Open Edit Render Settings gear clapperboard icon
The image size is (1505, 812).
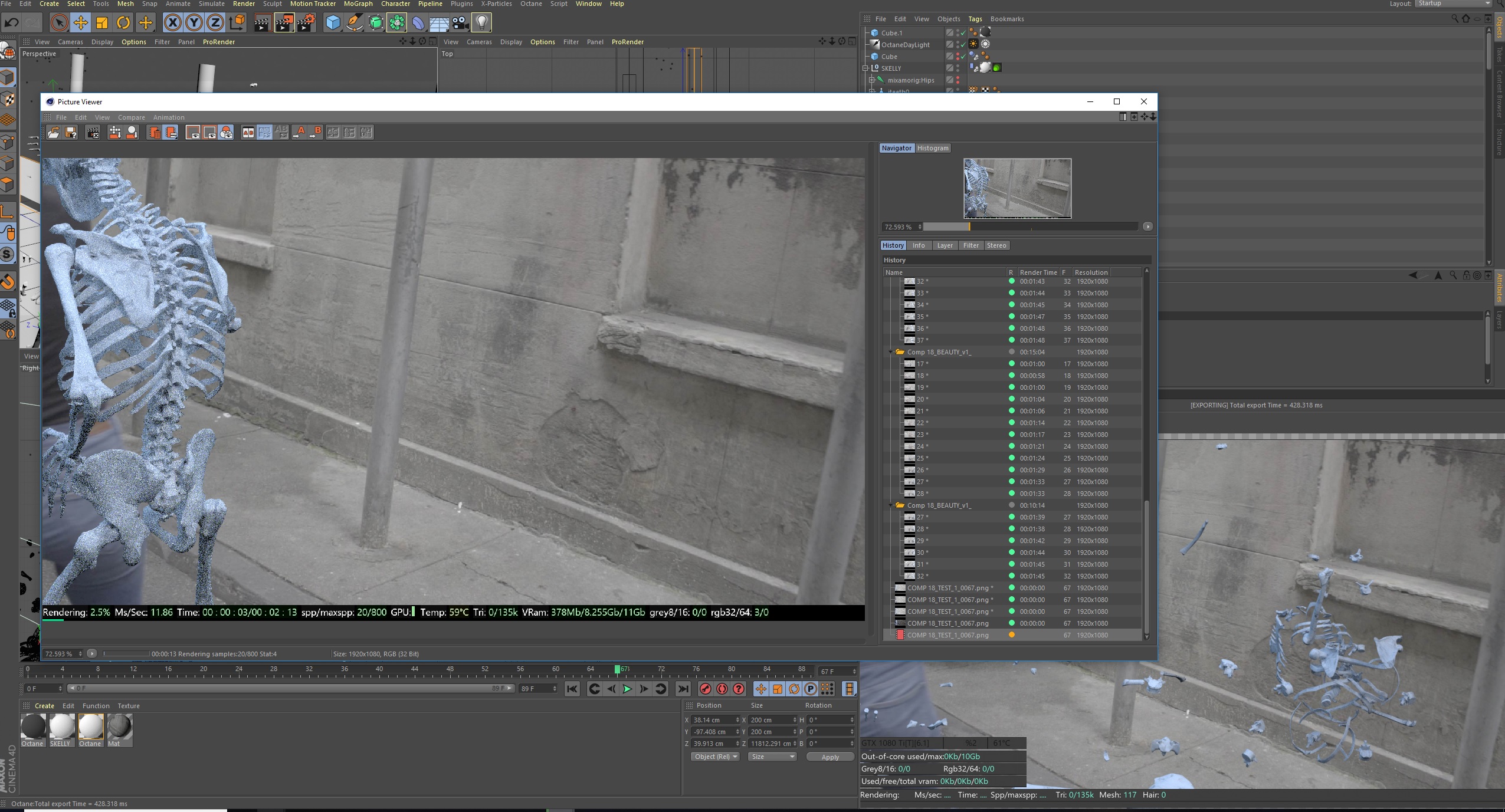306,23
